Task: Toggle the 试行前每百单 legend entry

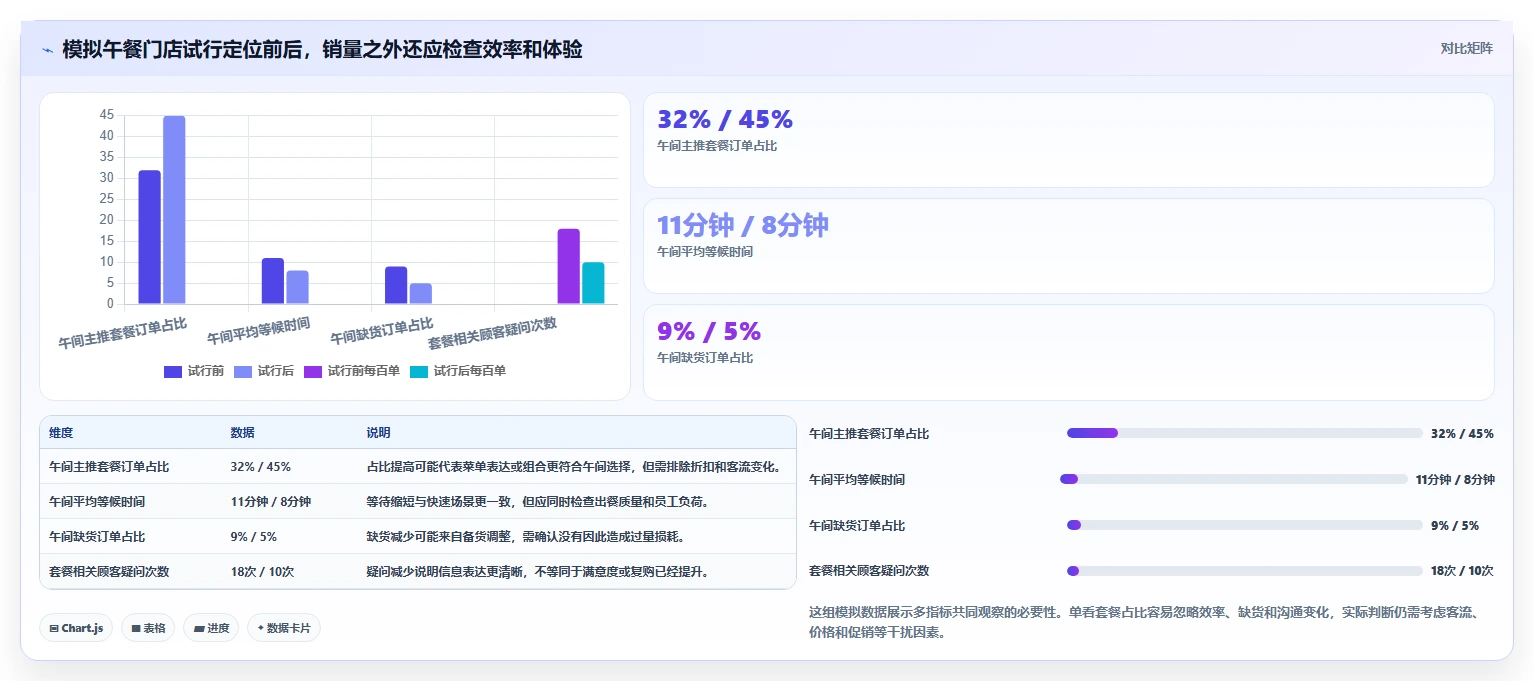Action: tap(352, 372)
